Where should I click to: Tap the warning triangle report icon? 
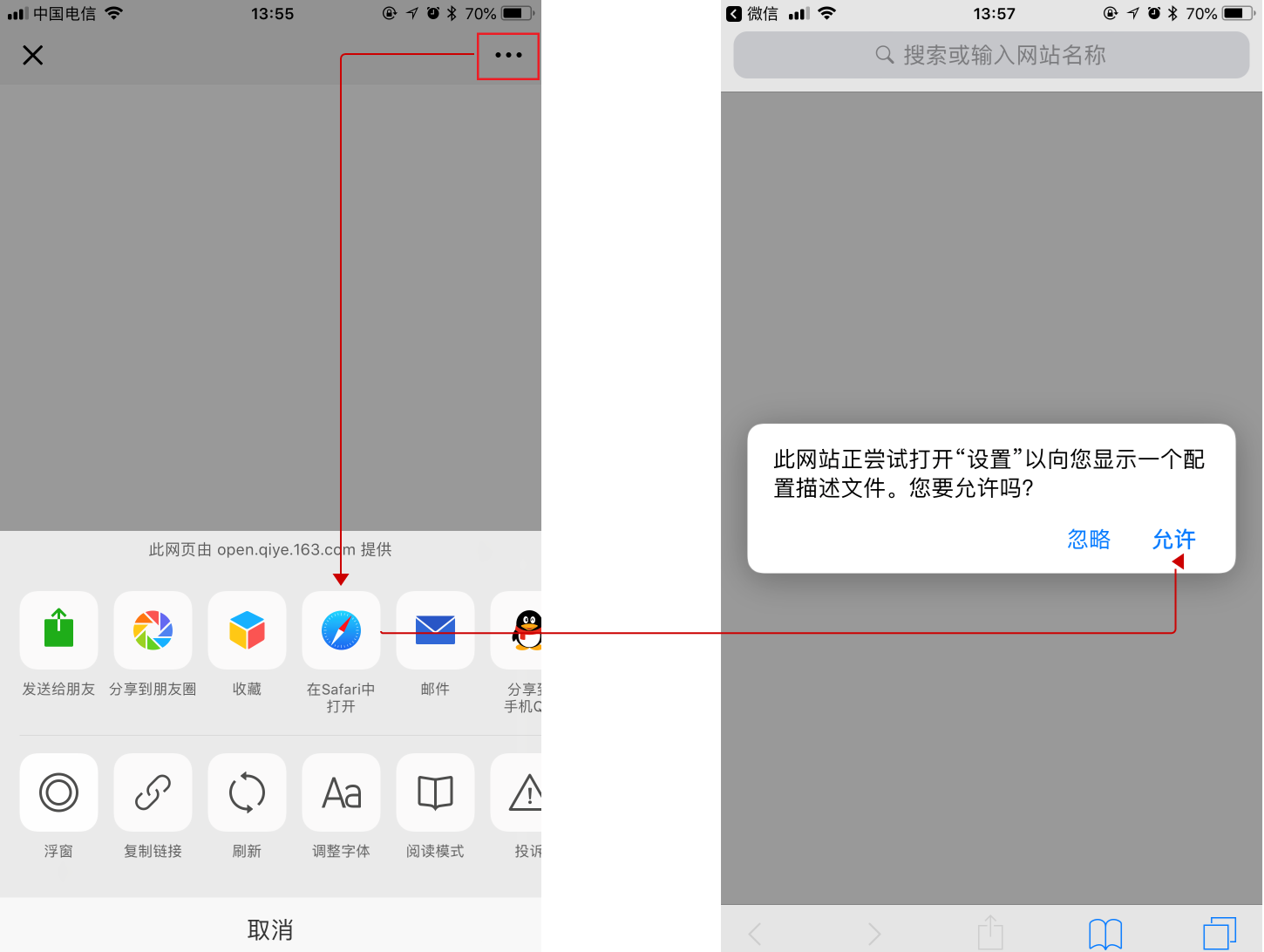coord(525,792)
